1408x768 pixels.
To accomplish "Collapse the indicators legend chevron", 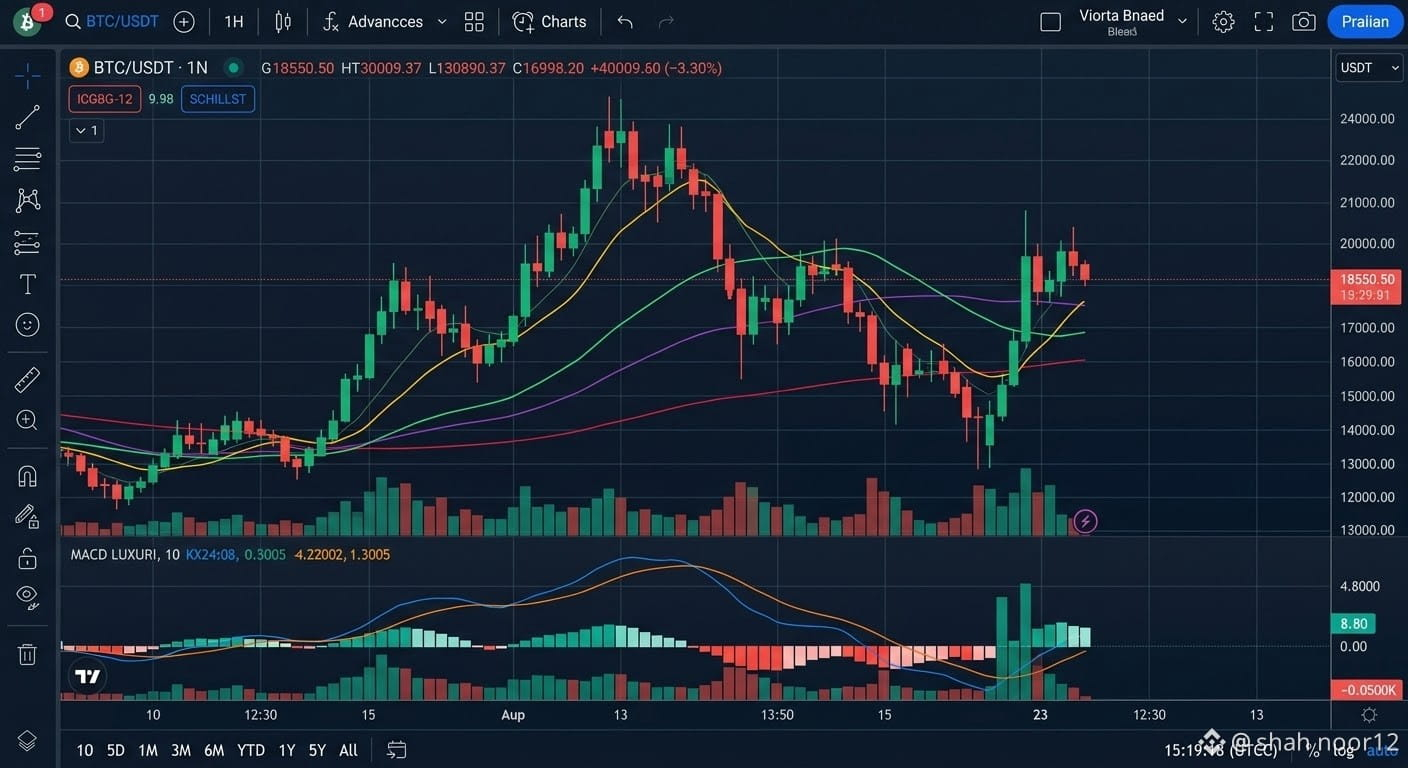I will (x=87, y=130).
